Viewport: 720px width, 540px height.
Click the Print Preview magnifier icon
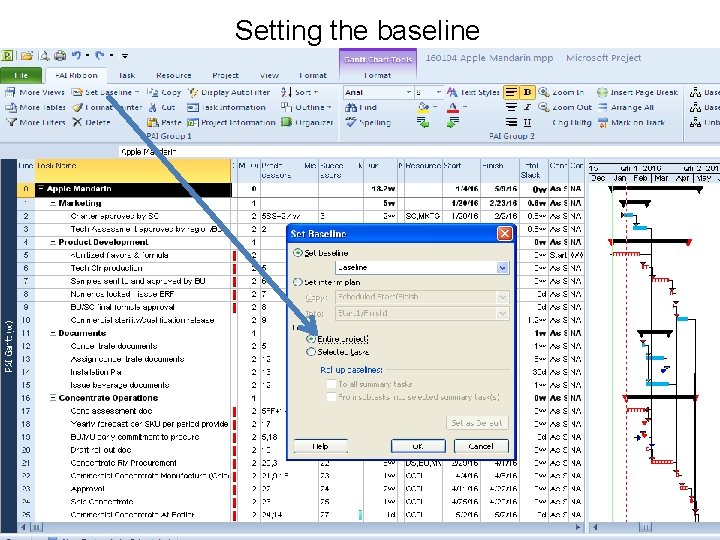tap(45, 56)
